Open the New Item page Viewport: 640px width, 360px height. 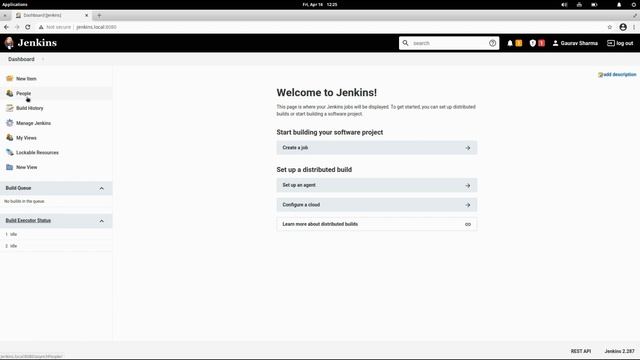pyautogui.click(x=26, y=78)
